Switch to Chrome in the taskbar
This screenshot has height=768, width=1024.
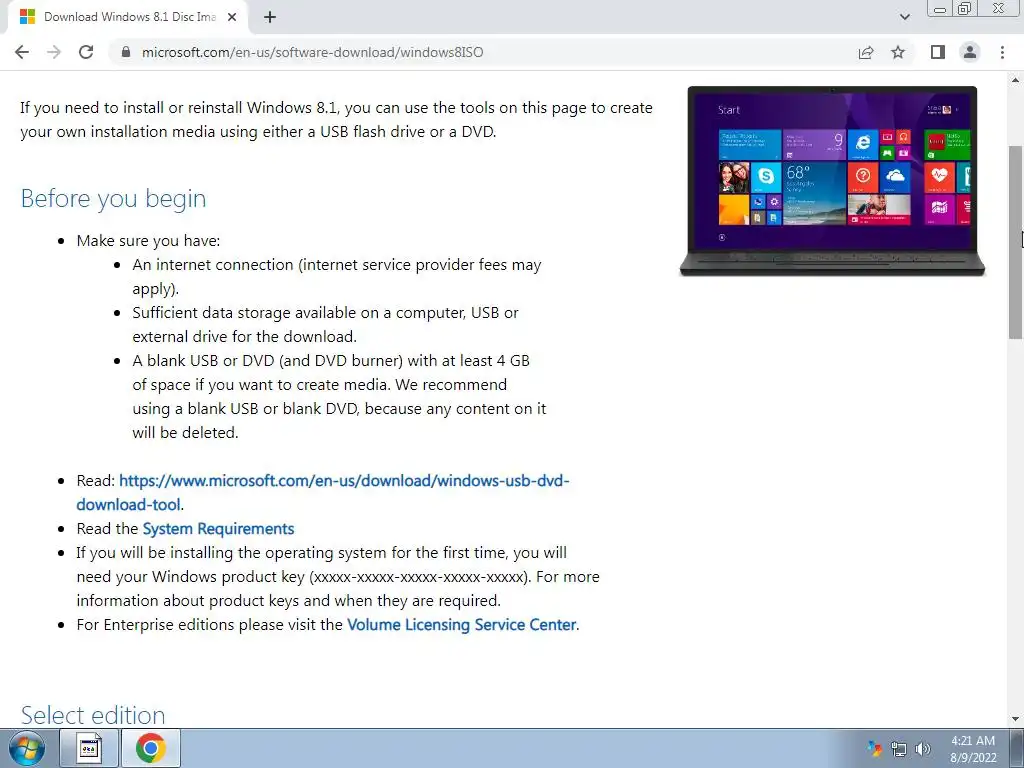pos(151,748)
